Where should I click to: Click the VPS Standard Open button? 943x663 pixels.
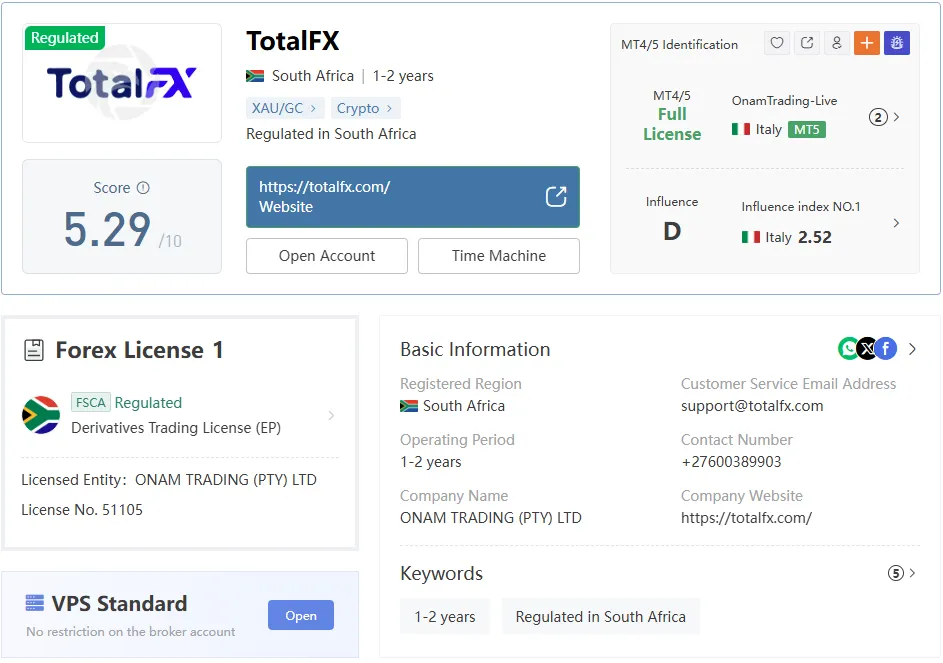301,615
